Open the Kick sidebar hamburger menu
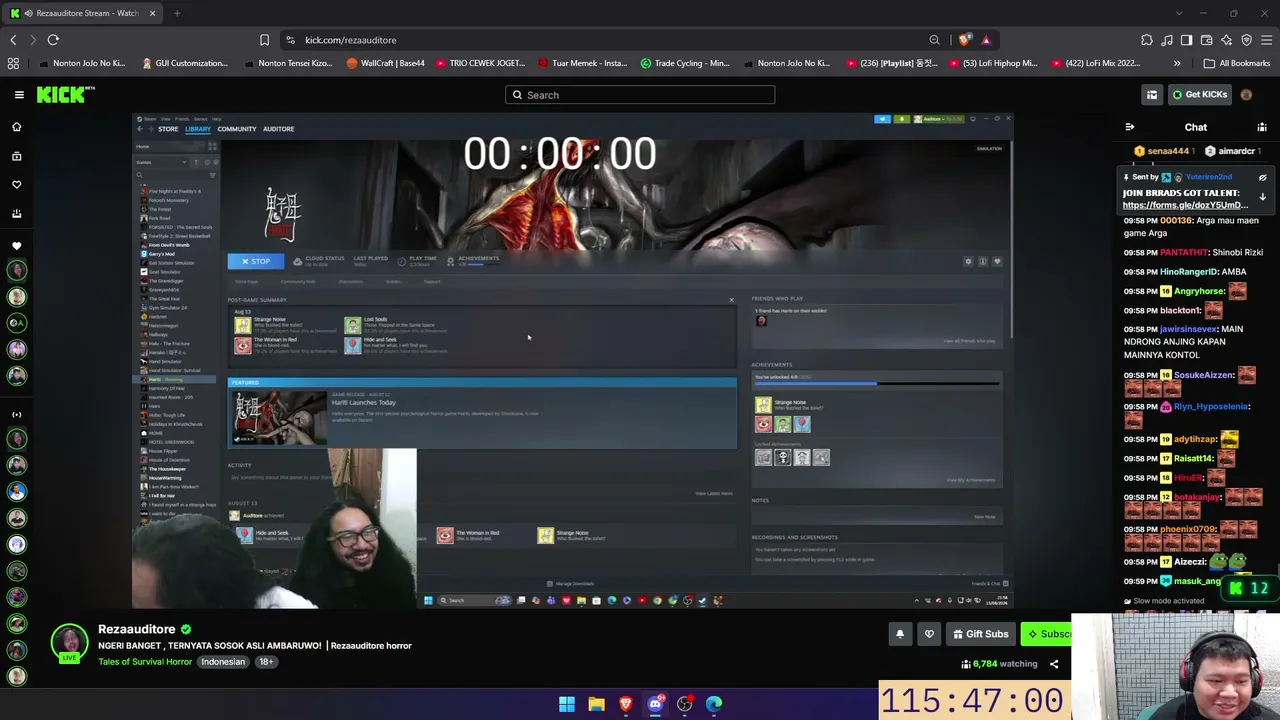 point(19,95)
